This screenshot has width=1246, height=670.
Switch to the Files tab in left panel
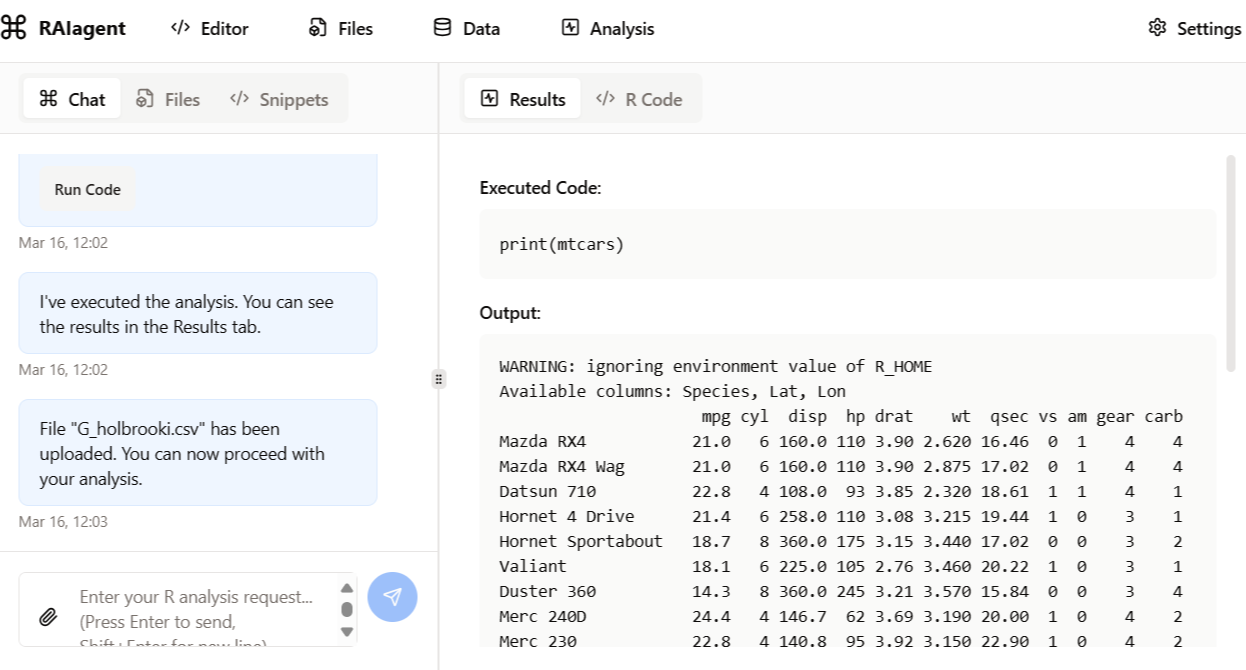168,99
